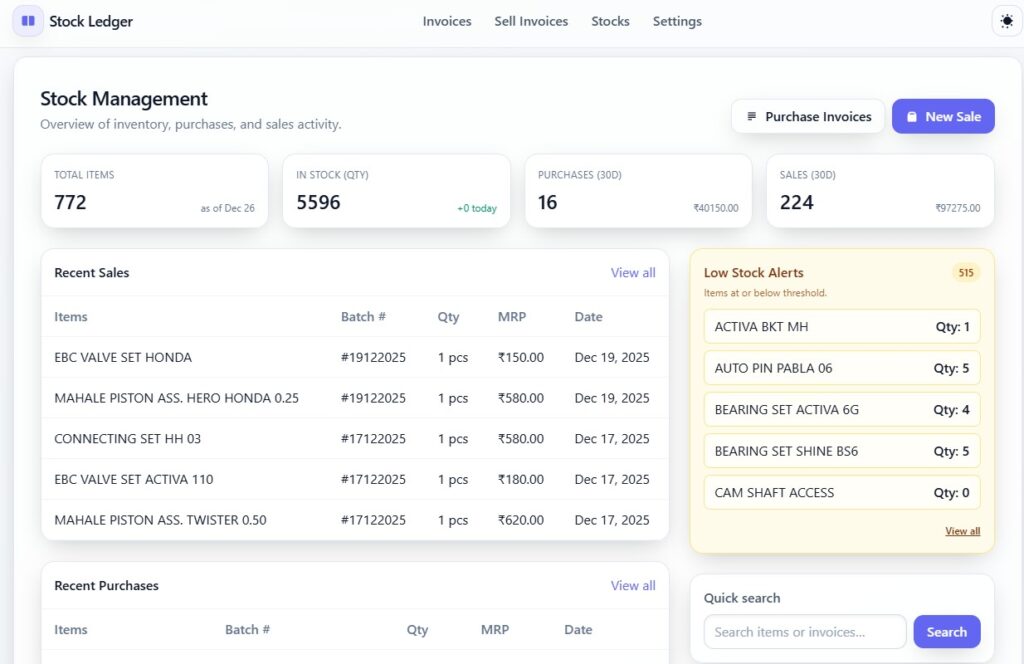Select the ACTIVA BKT MH low stock alert

[841, 326]
